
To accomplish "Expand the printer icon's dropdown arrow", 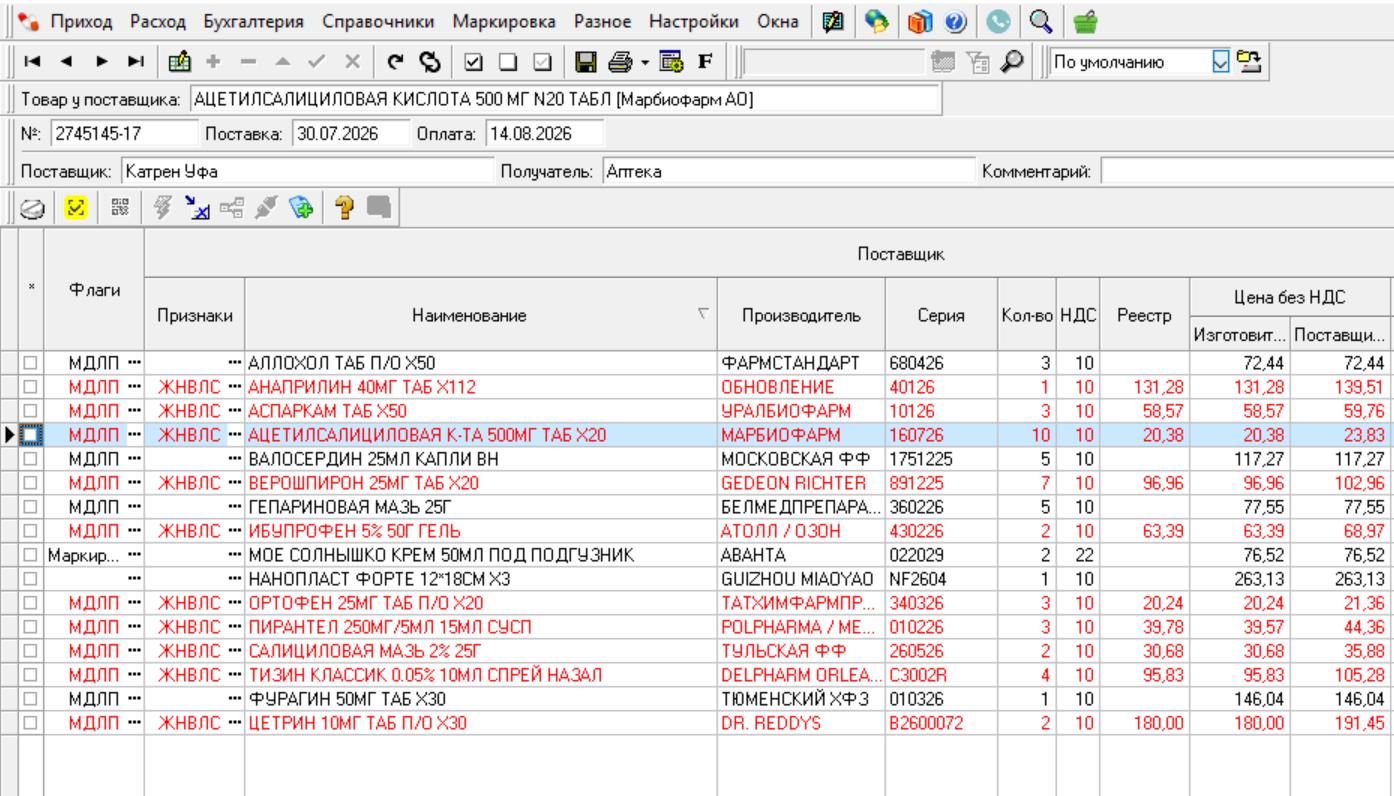I will tap(645, 62).
